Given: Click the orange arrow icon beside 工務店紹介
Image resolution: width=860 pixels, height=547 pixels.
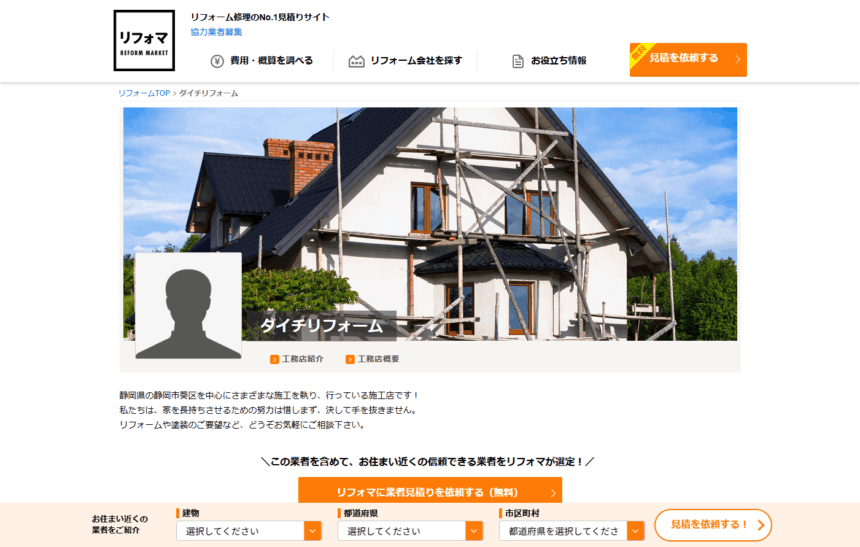Looking at the screenshot, I should [274, 359].
